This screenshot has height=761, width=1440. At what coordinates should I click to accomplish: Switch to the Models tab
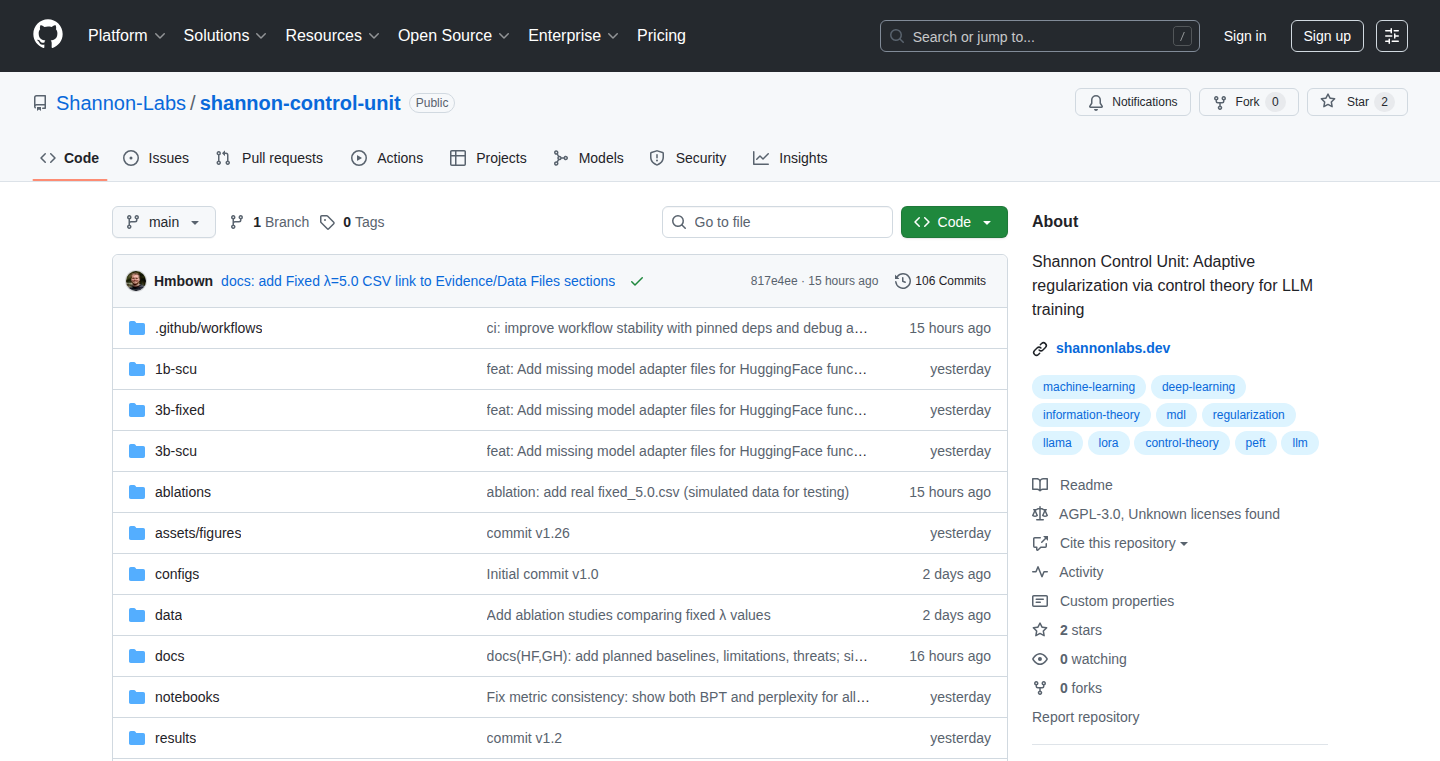588,158
